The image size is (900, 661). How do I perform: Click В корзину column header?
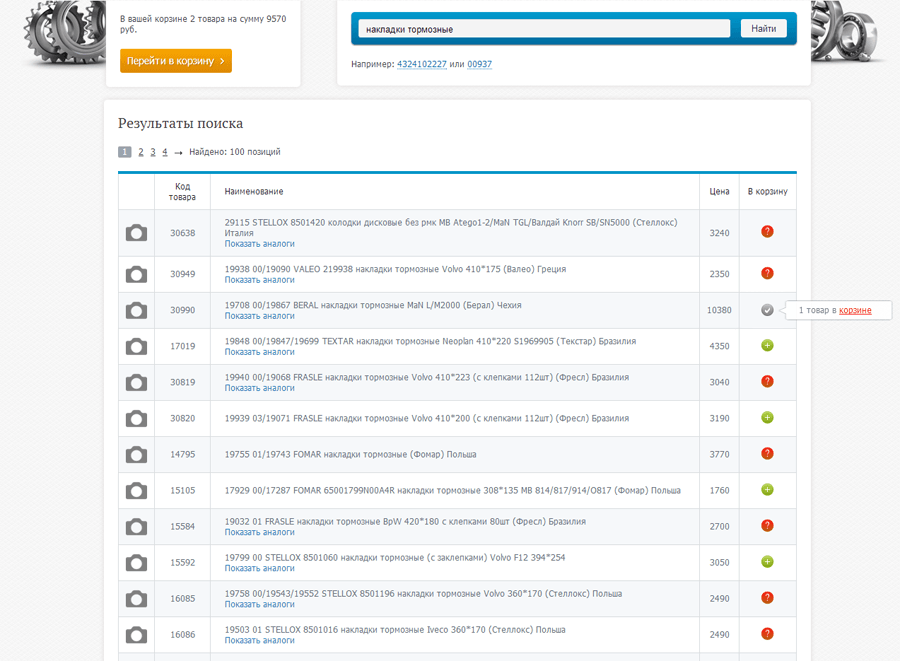pyautogui.click(x=767, y=192)
